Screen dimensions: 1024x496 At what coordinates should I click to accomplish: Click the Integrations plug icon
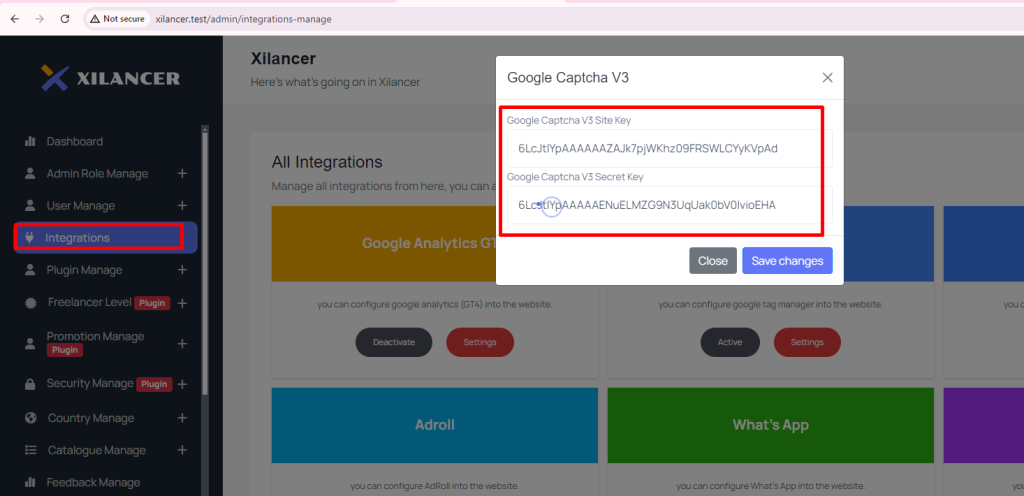click(29, 238)
